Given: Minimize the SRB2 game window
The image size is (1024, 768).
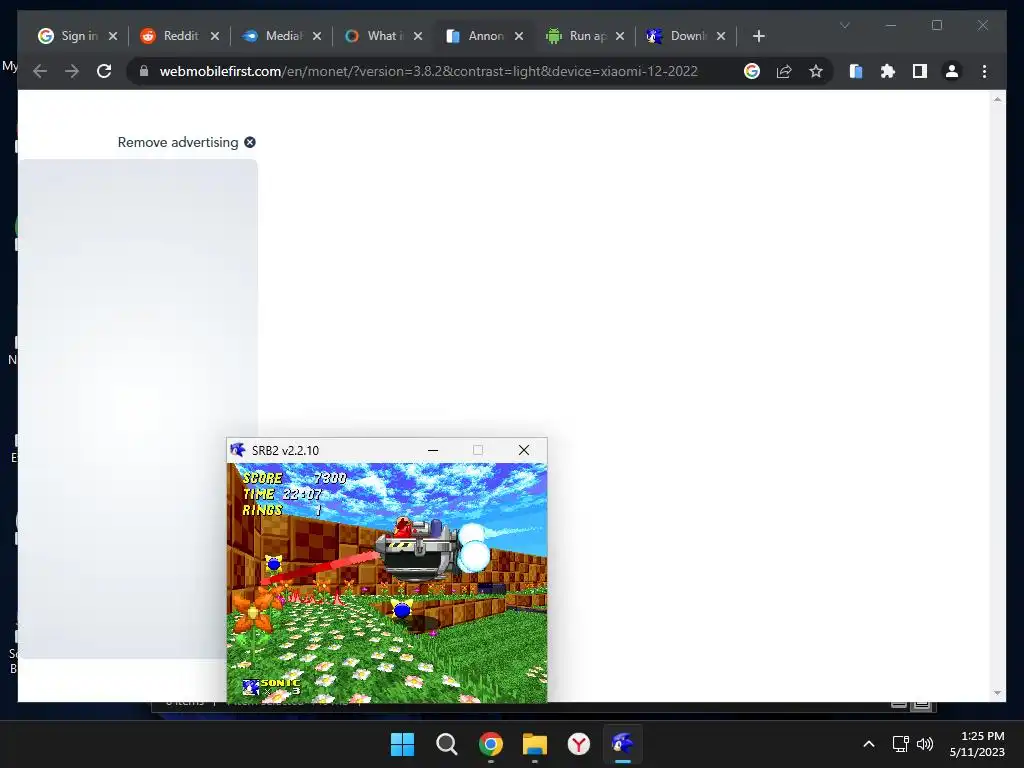Looking at the screenshot, I should tap(433, 450).
